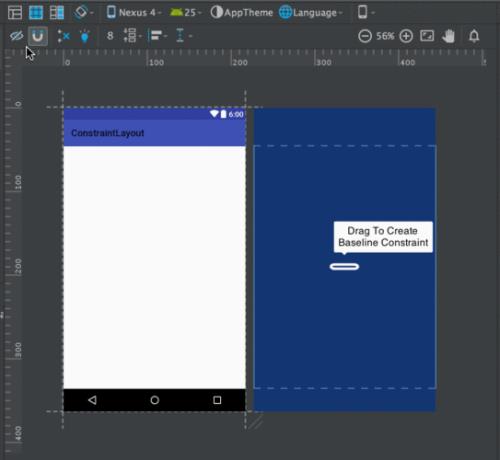Screen dimensions: 500x460
Task: Switch to Blueprint view mode
Action: (x=36, y=13)
